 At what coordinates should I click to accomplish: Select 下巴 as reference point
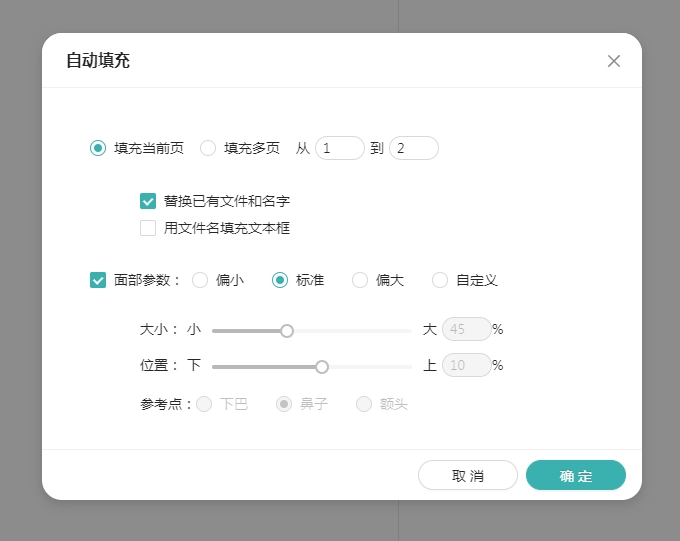tap(204, 404)
